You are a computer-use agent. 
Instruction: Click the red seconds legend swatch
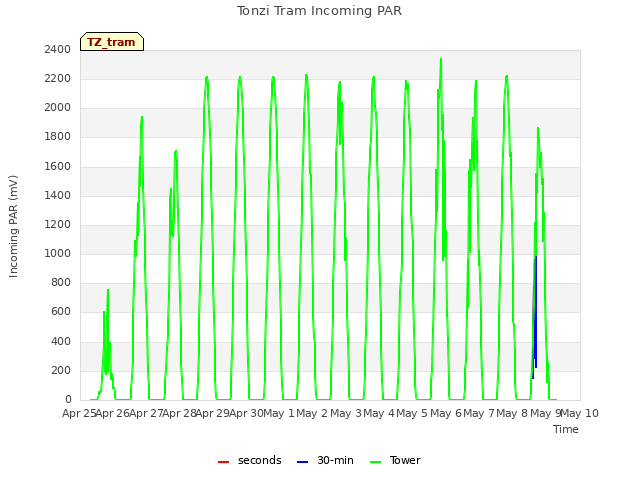coord(223,462)
